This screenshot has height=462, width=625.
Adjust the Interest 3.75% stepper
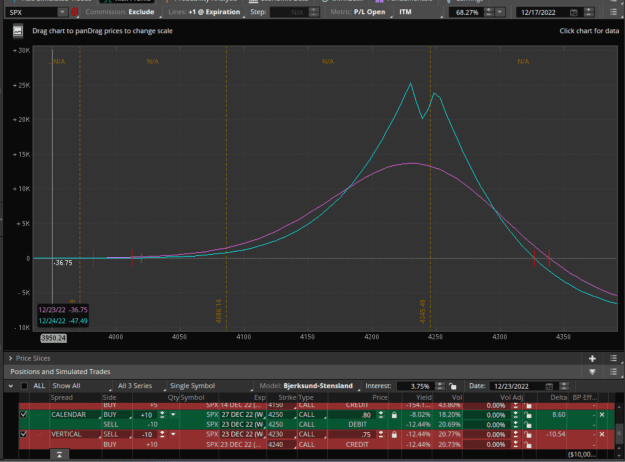(x=440, y=386)
